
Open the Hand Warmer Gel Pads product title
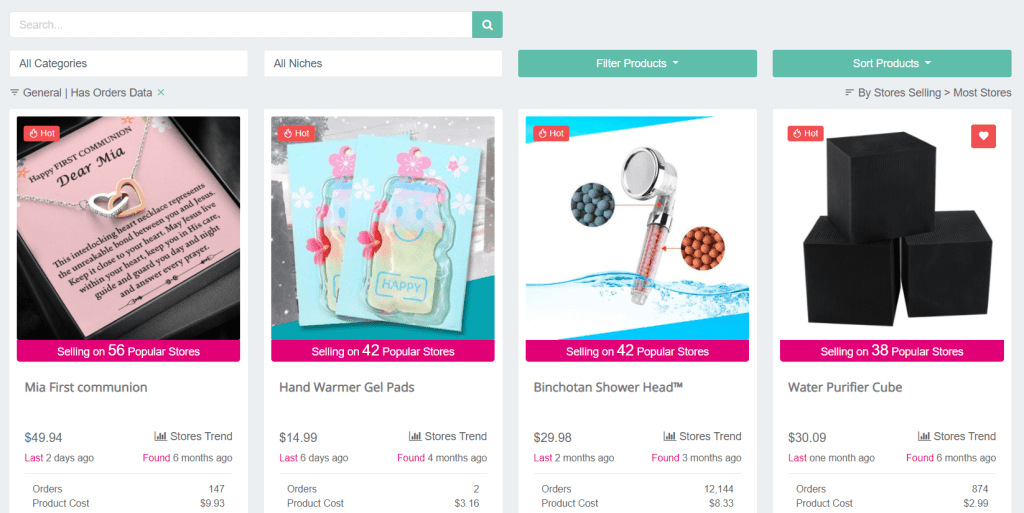tap(347, 387)
